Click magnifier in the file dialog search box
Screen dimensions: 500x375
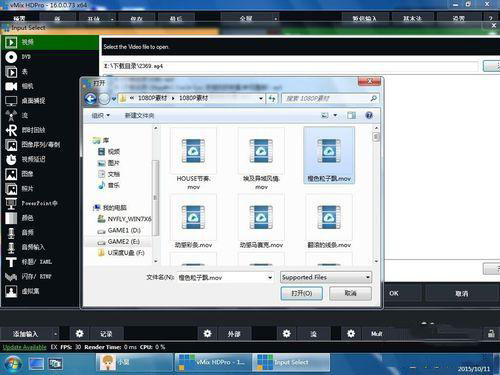374,98
